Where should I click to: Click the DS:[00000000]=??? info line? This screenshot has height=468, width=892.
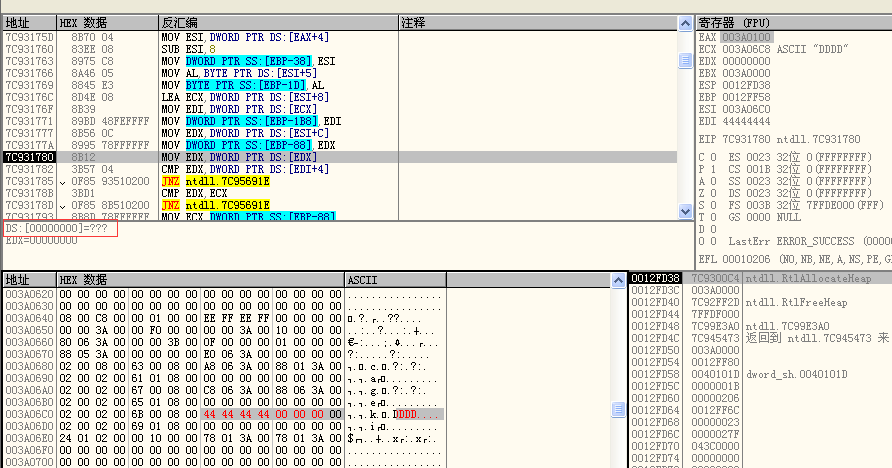coord(60,229)
